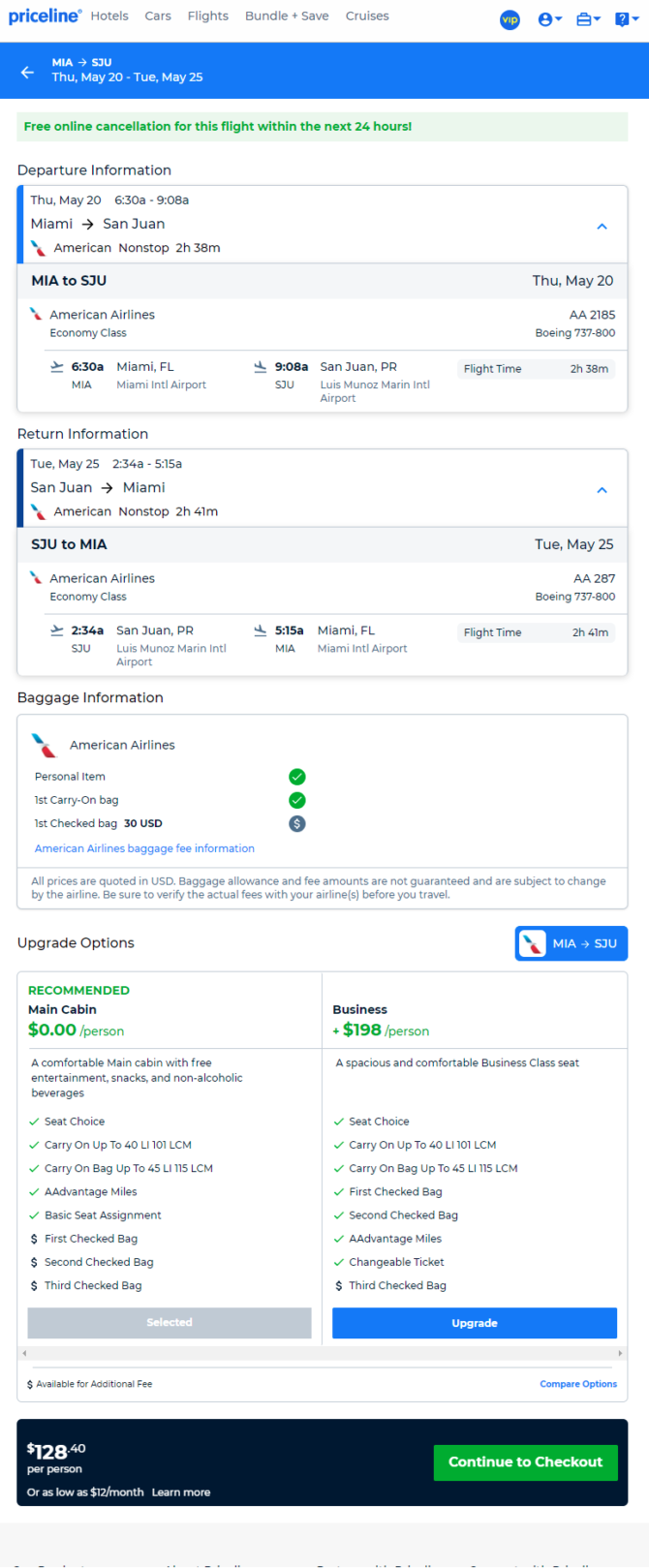Open the user account profile menu
This screenshot has width=649, height=1568.
(549, 19)
